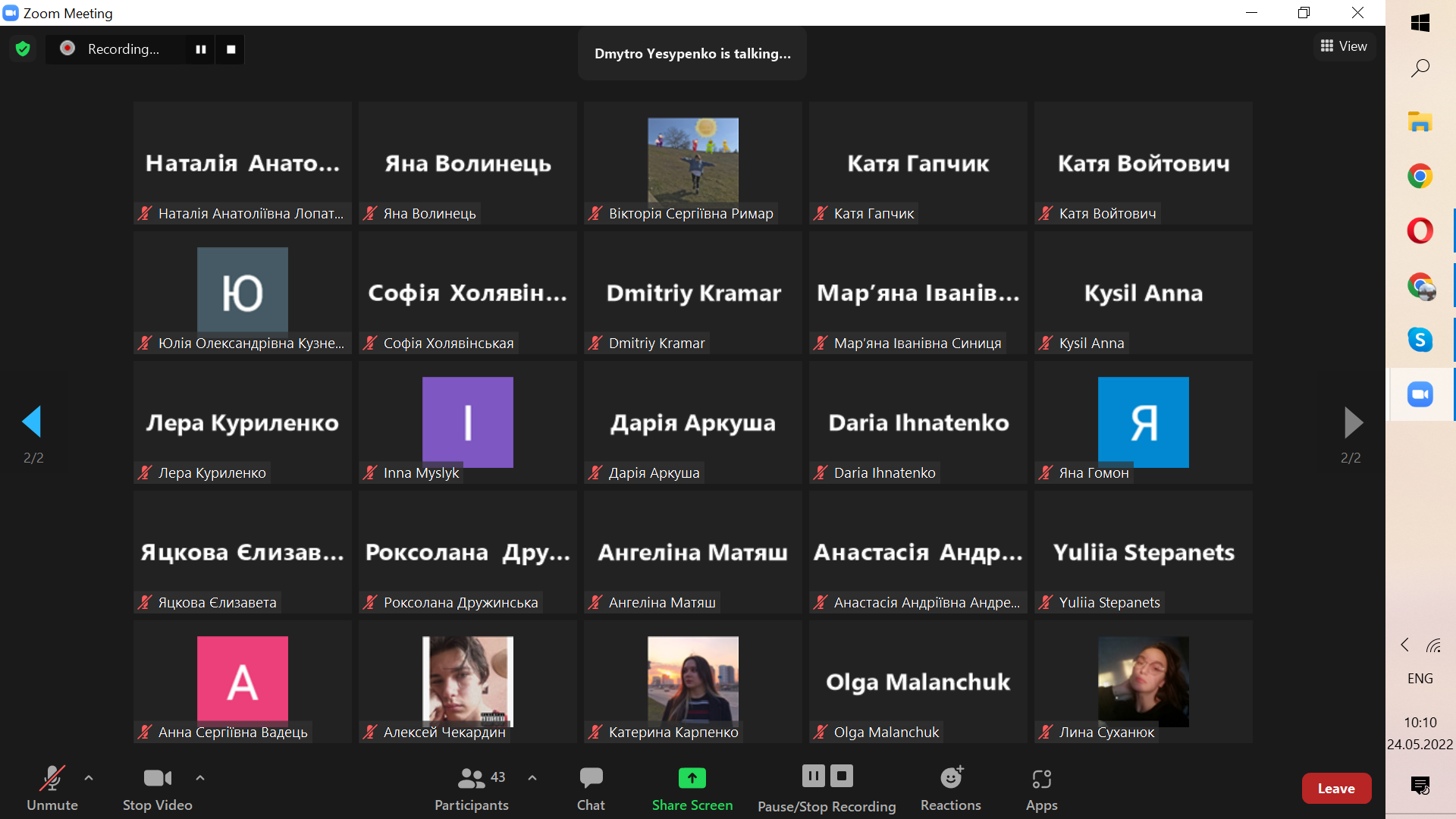The height and width of the screenshot is (819, 1456).
Task: Select Алексей Чекардин's video thumbnail
Action: (467, 681)
